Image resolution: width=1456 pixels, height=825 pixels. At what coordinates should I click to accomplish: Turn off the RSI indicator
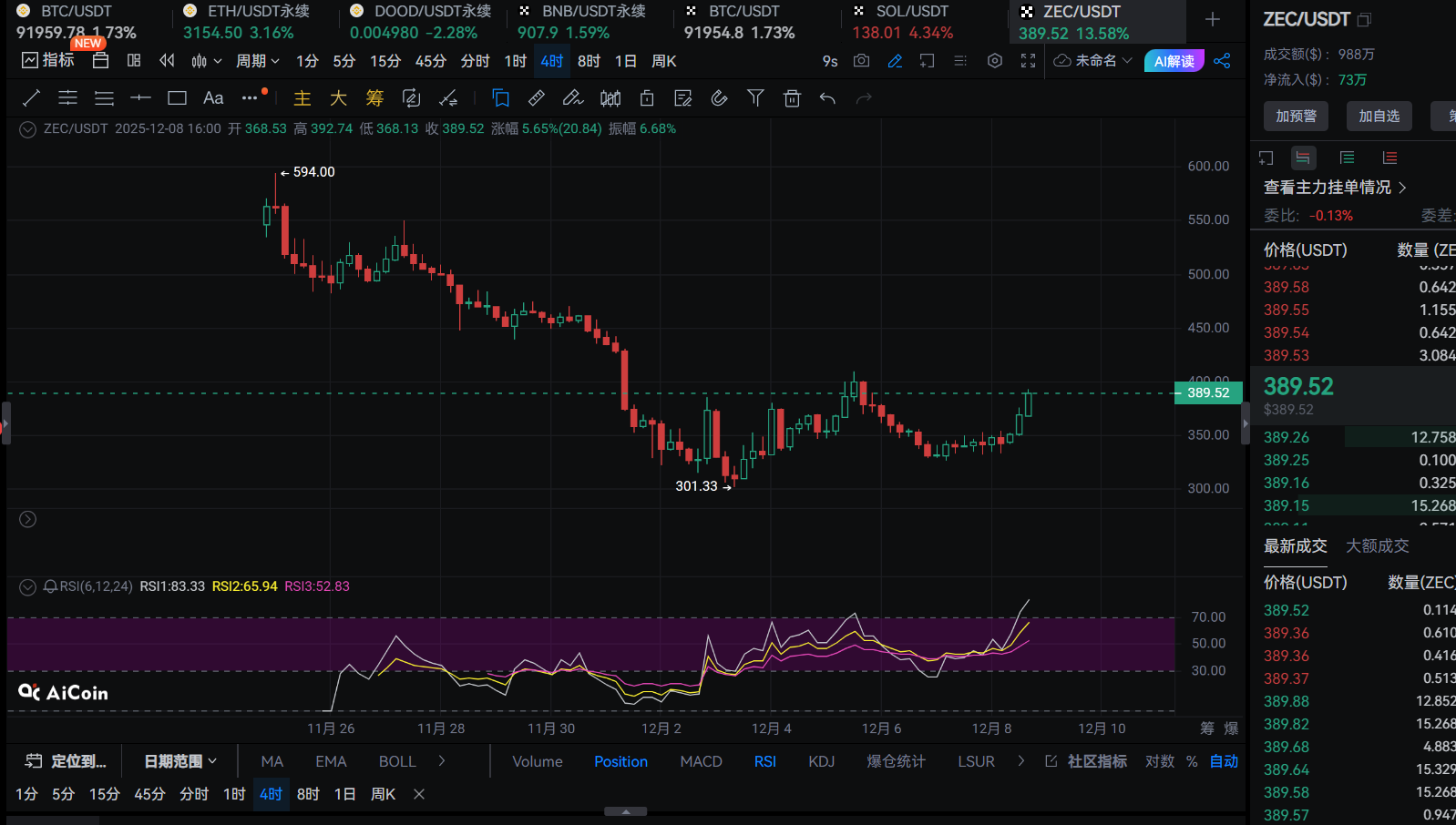click(x=764, y=761)
